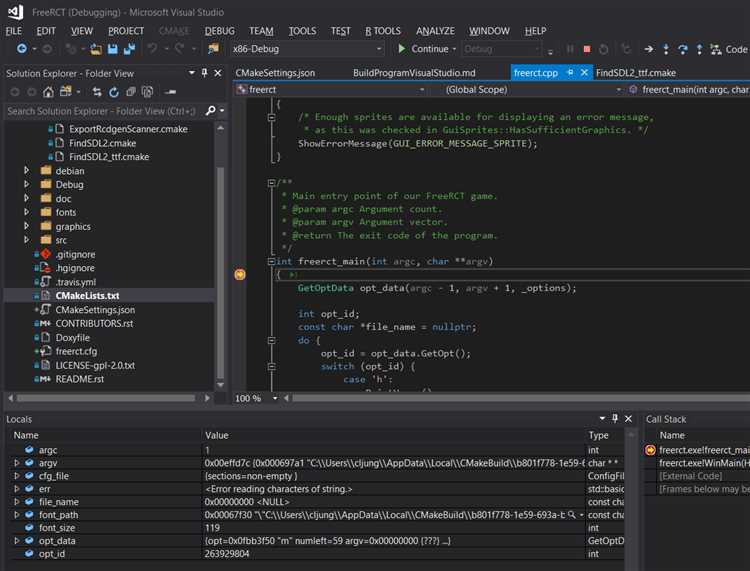Viewport: 750px width, 571px height.
Task: Select freerct.cfg in Solution Explorer
Action: pos(76,351)
